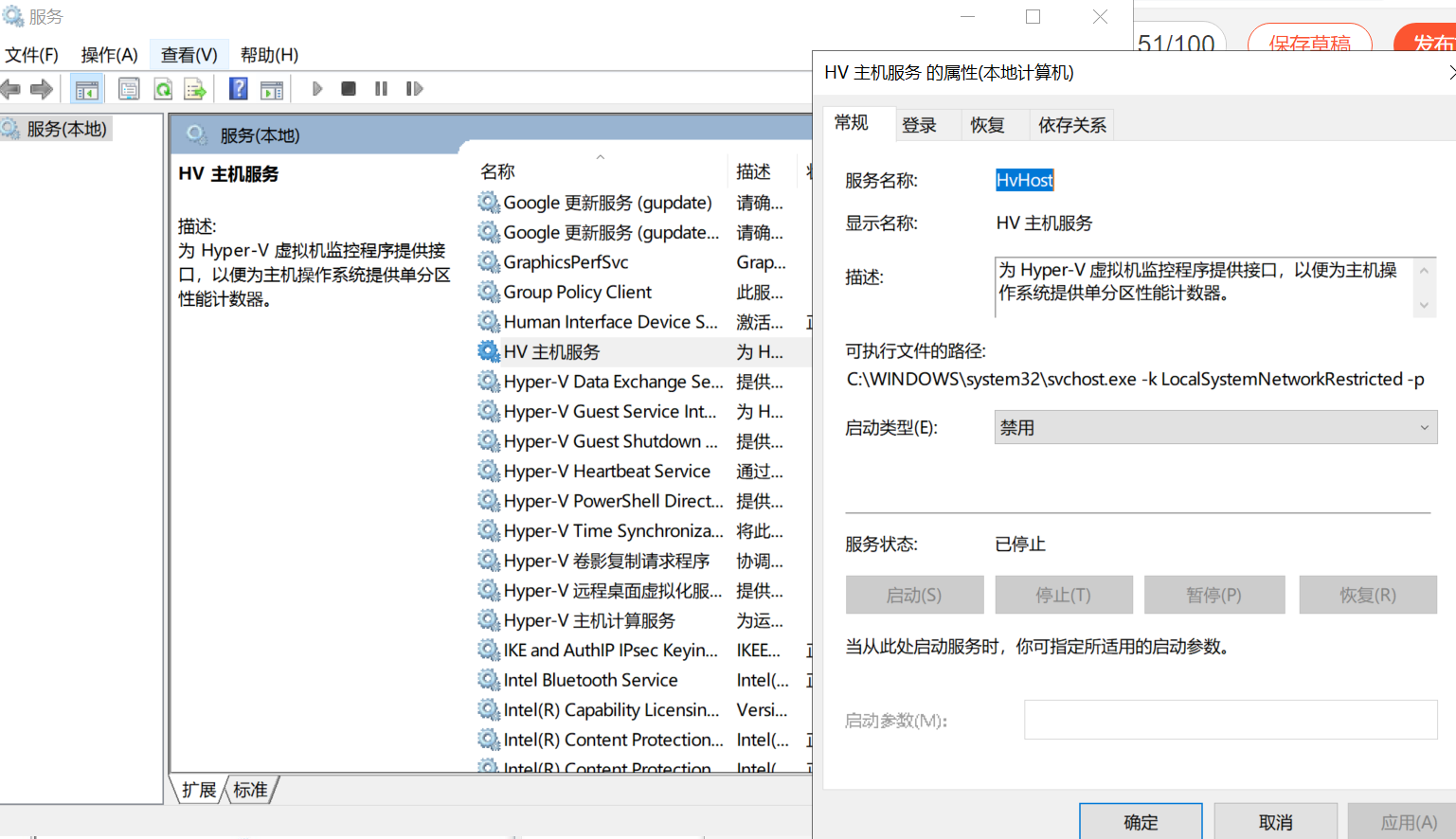
Task: Click gear icon of Group Policy Client
Action: [489, 292]
